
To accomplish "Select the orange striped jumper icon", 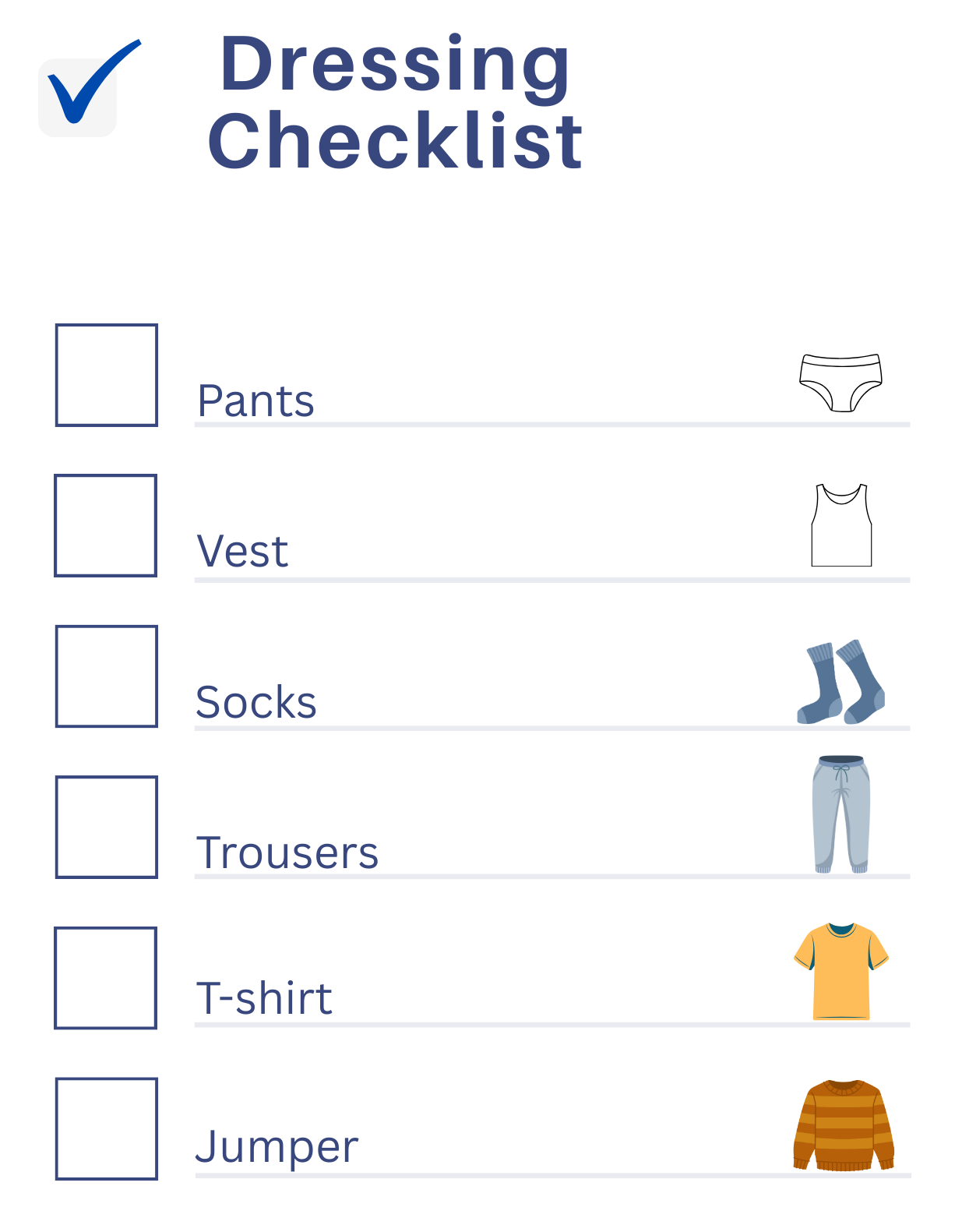I will (843, 1124).
